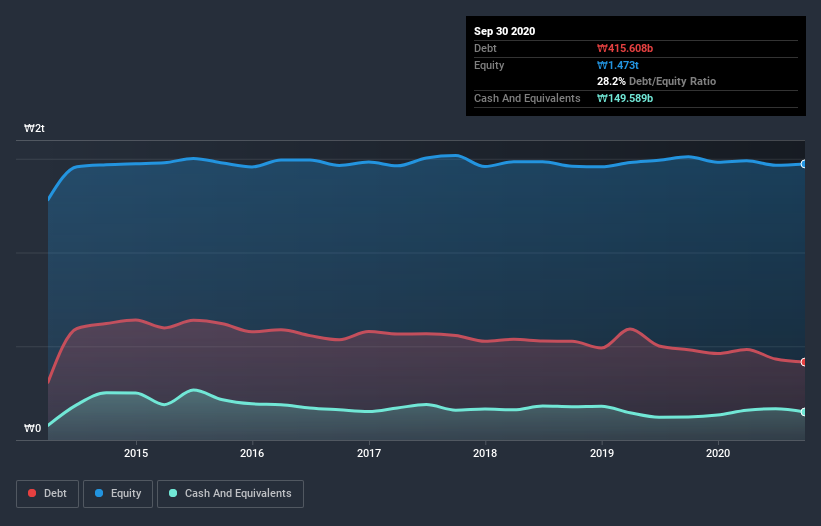
Task: Click the 2017 axis label
Action: [369, 453]
